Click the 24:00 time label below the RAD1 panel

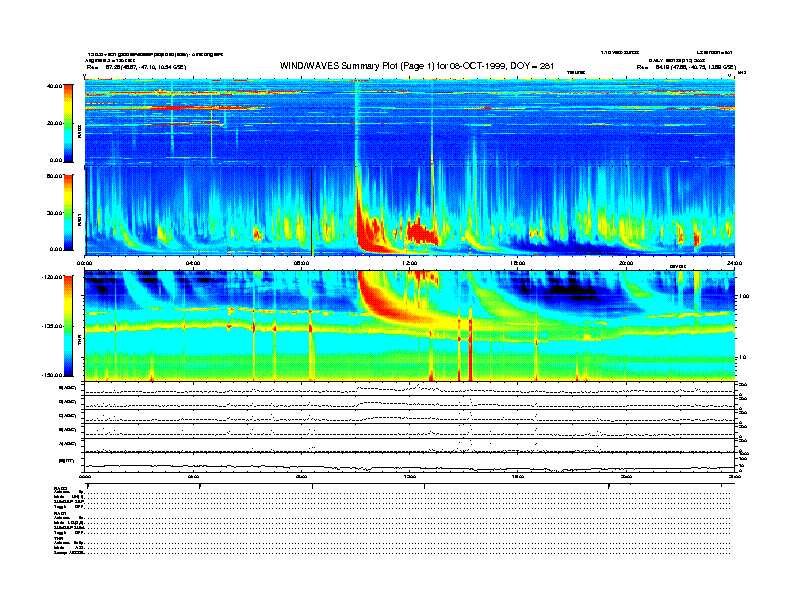734,263
